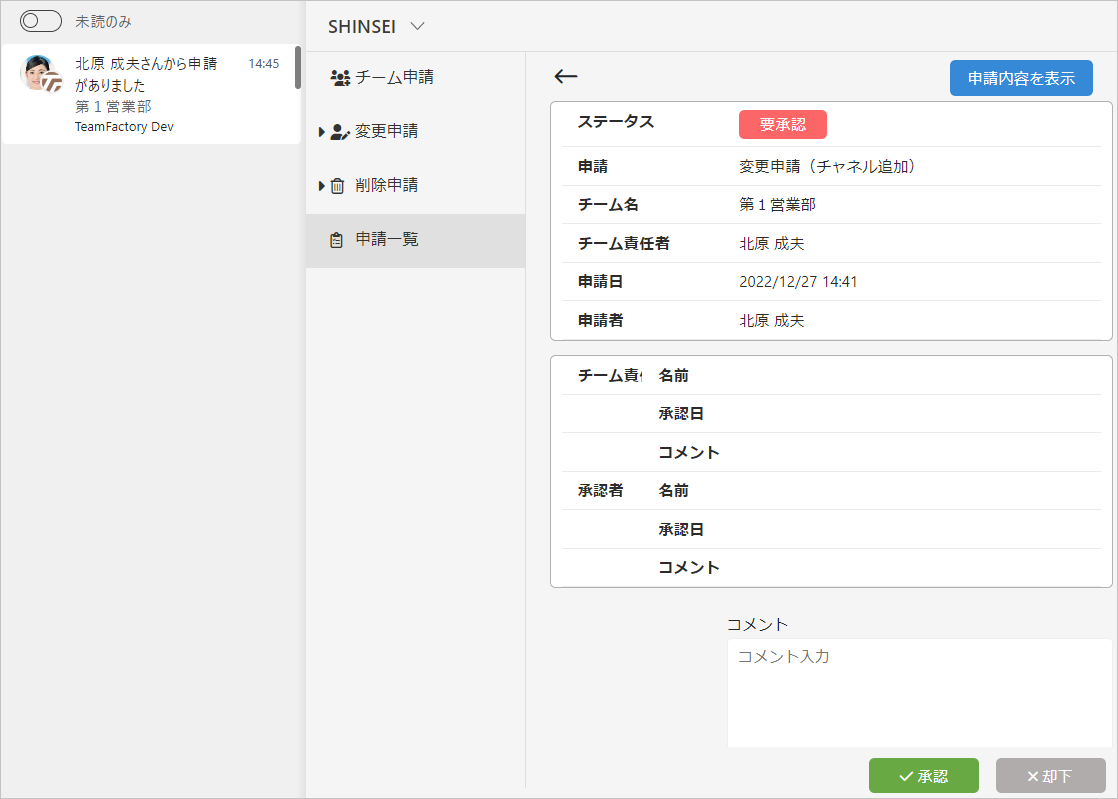Screen dimensions: 1118x799
Task: Click the チーム申請 people icon
Action: (340, 78)
